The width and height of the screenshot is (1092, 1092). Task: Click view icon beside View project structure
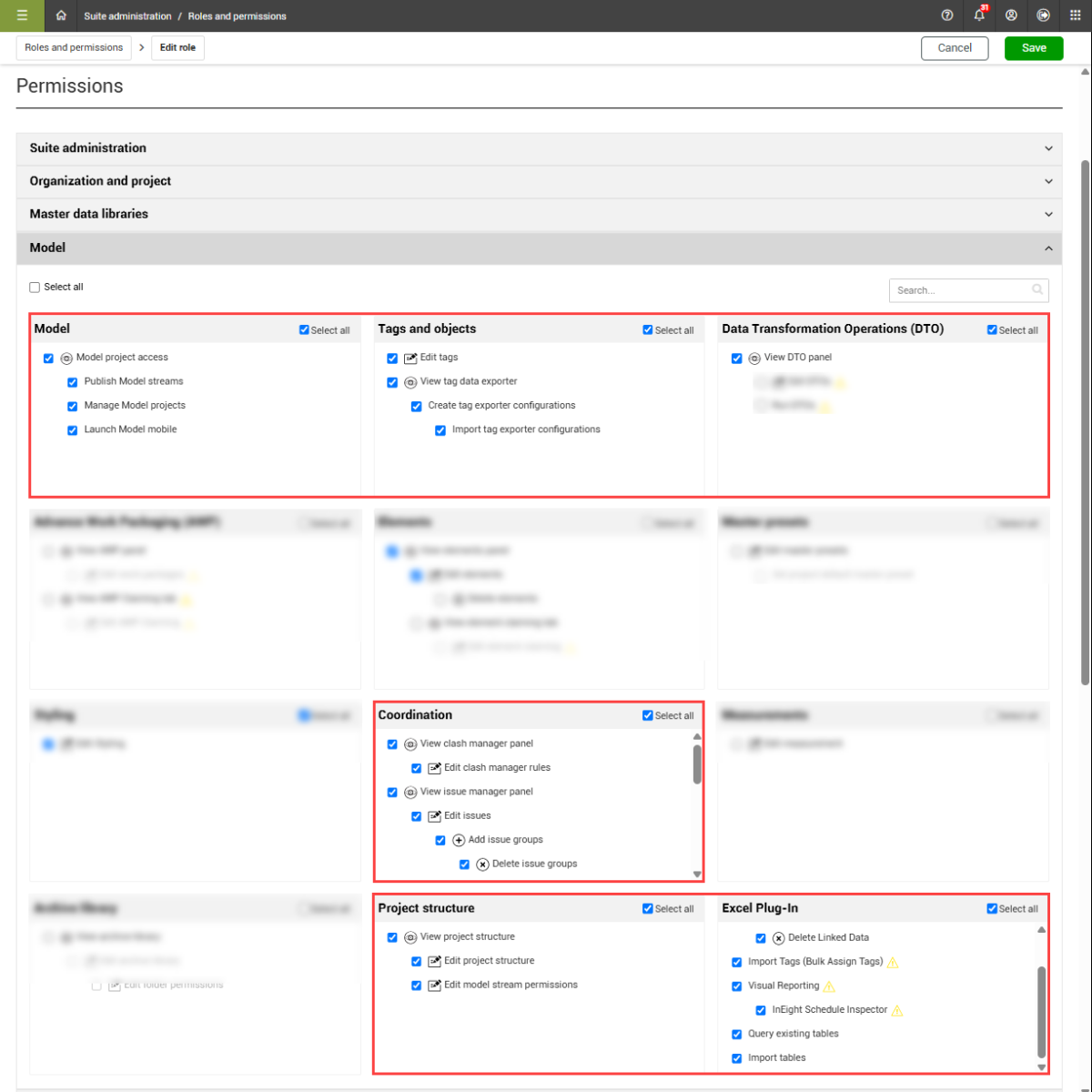point(410,937)
